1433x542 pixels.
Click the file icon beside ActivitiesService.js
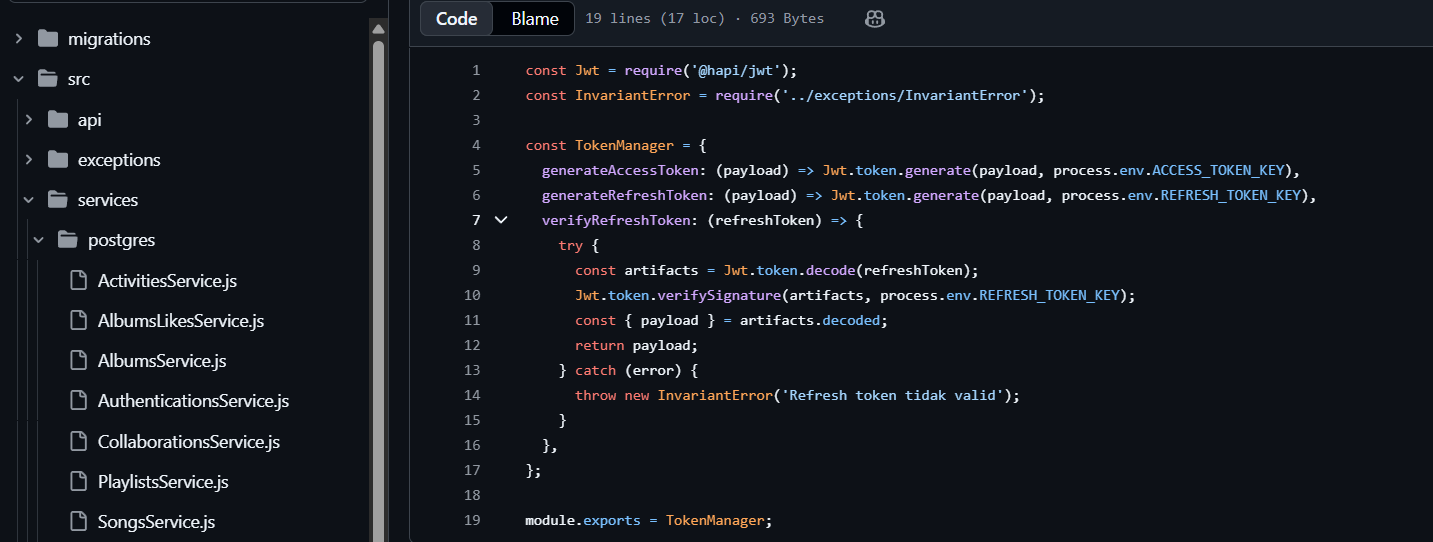[79, 281]
